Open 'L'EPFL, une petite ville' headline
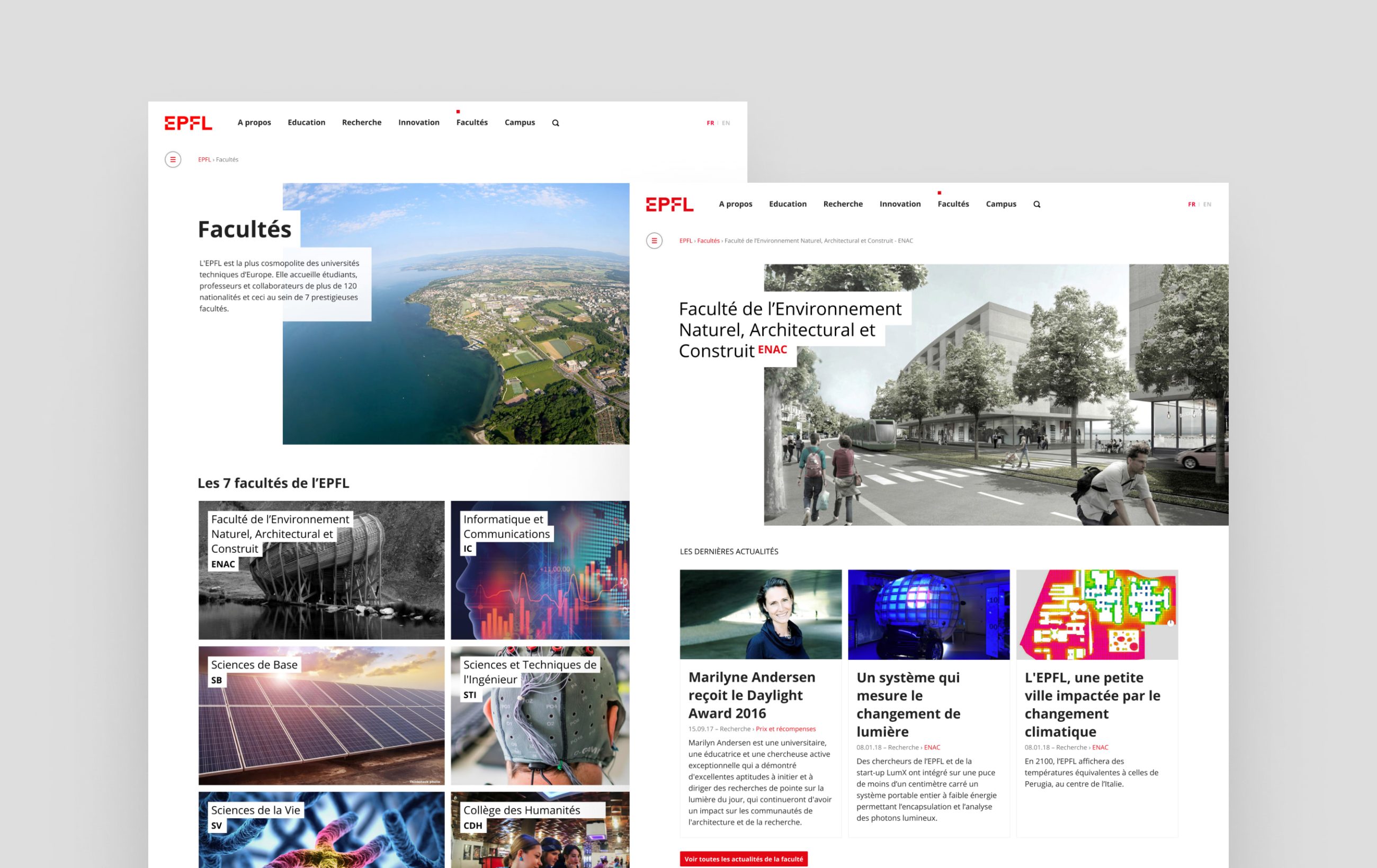 1092,704
